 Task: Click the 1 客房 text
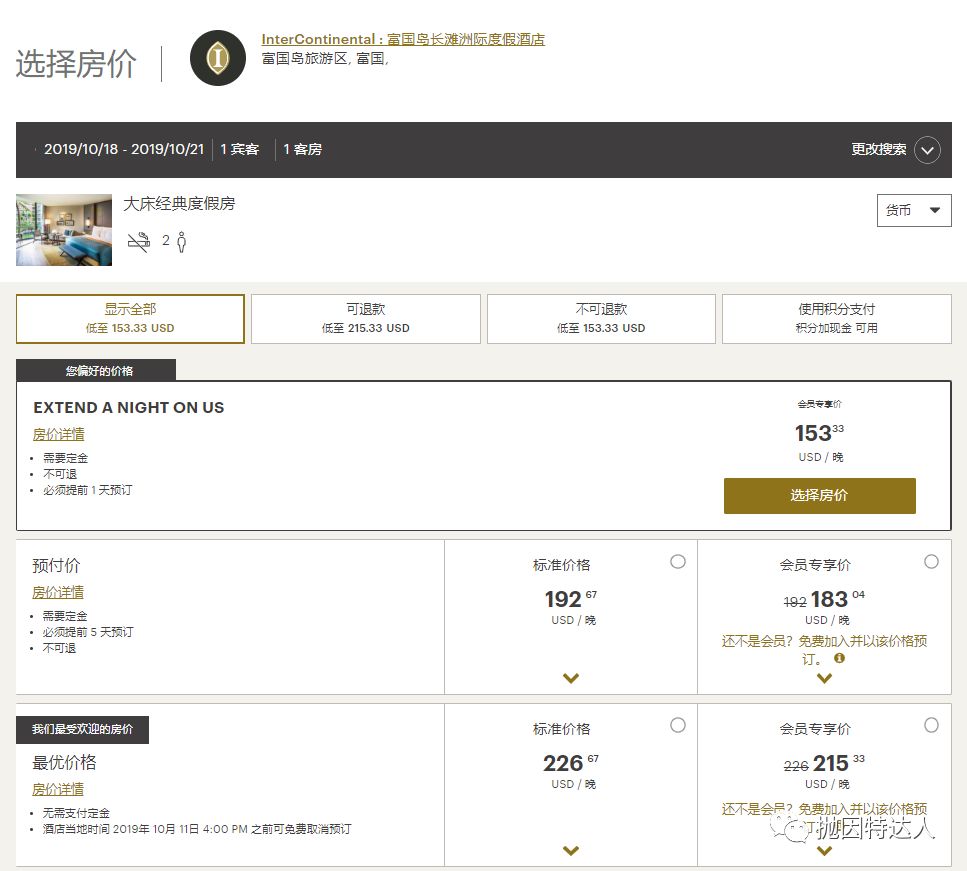tap(302, 149)
